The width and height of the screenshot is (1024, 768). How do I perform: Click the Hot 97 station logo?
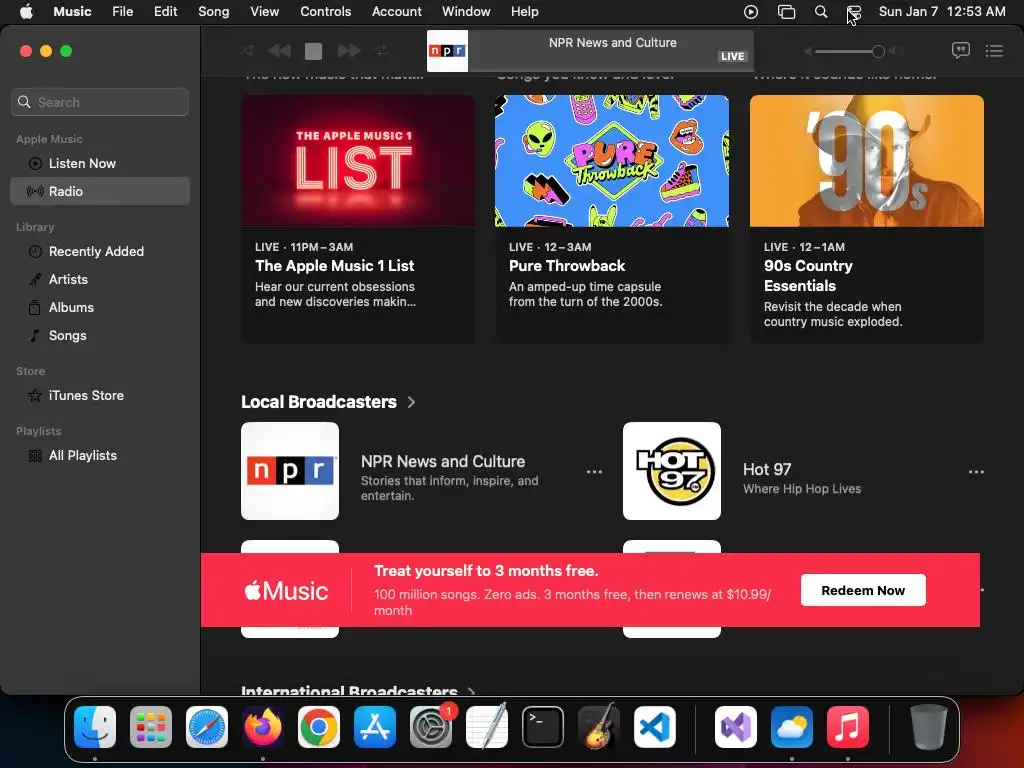coord(672,471)
